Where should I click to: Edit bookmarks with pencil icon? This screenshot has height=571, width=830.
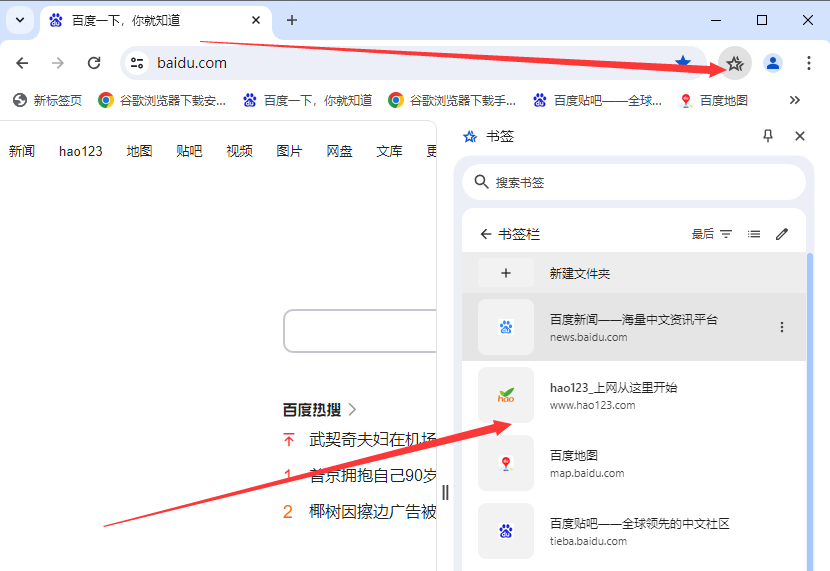[x=782, y=234]
